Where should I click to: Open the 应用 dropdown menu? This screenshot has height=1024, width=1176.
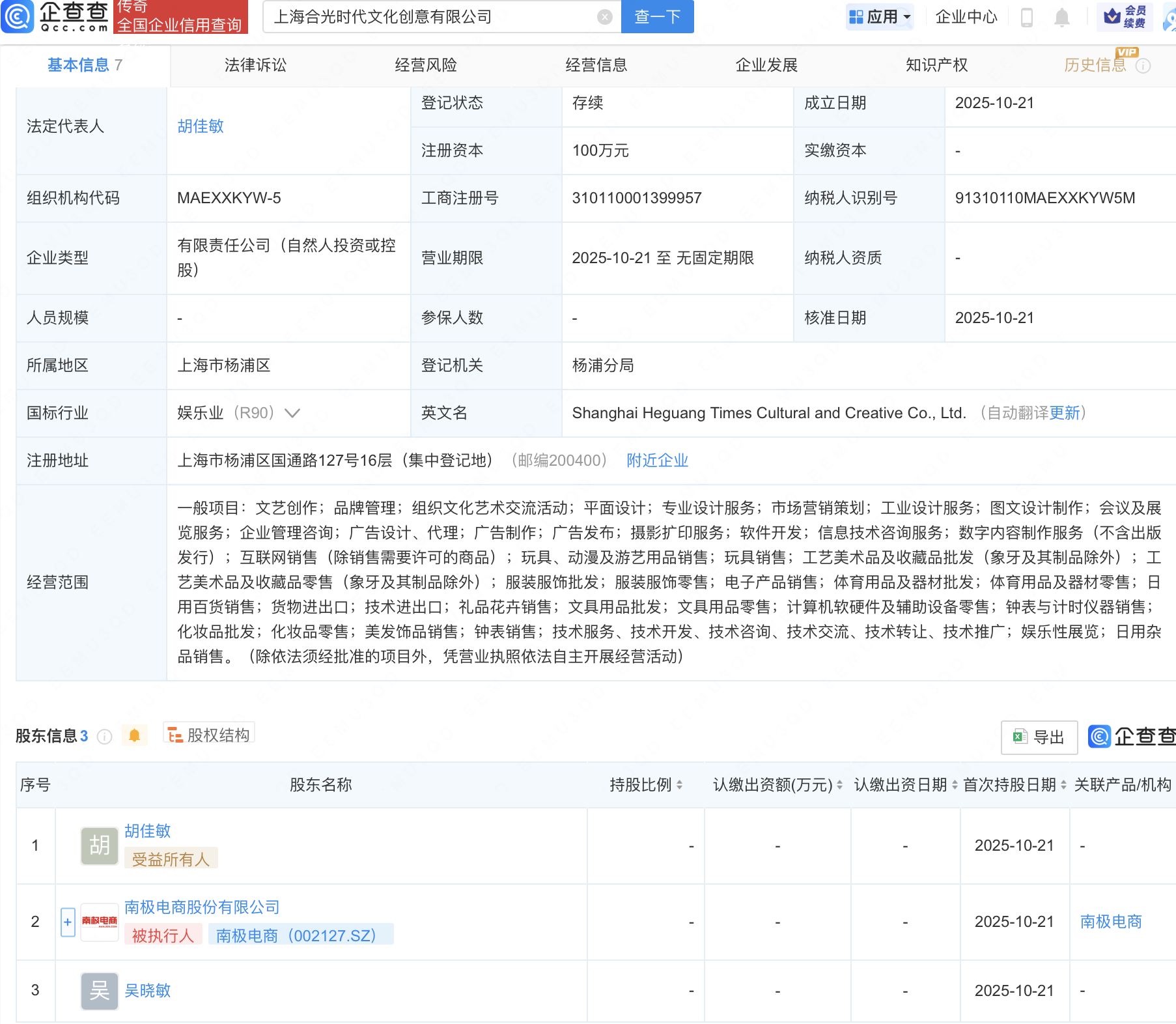[880, 17]
